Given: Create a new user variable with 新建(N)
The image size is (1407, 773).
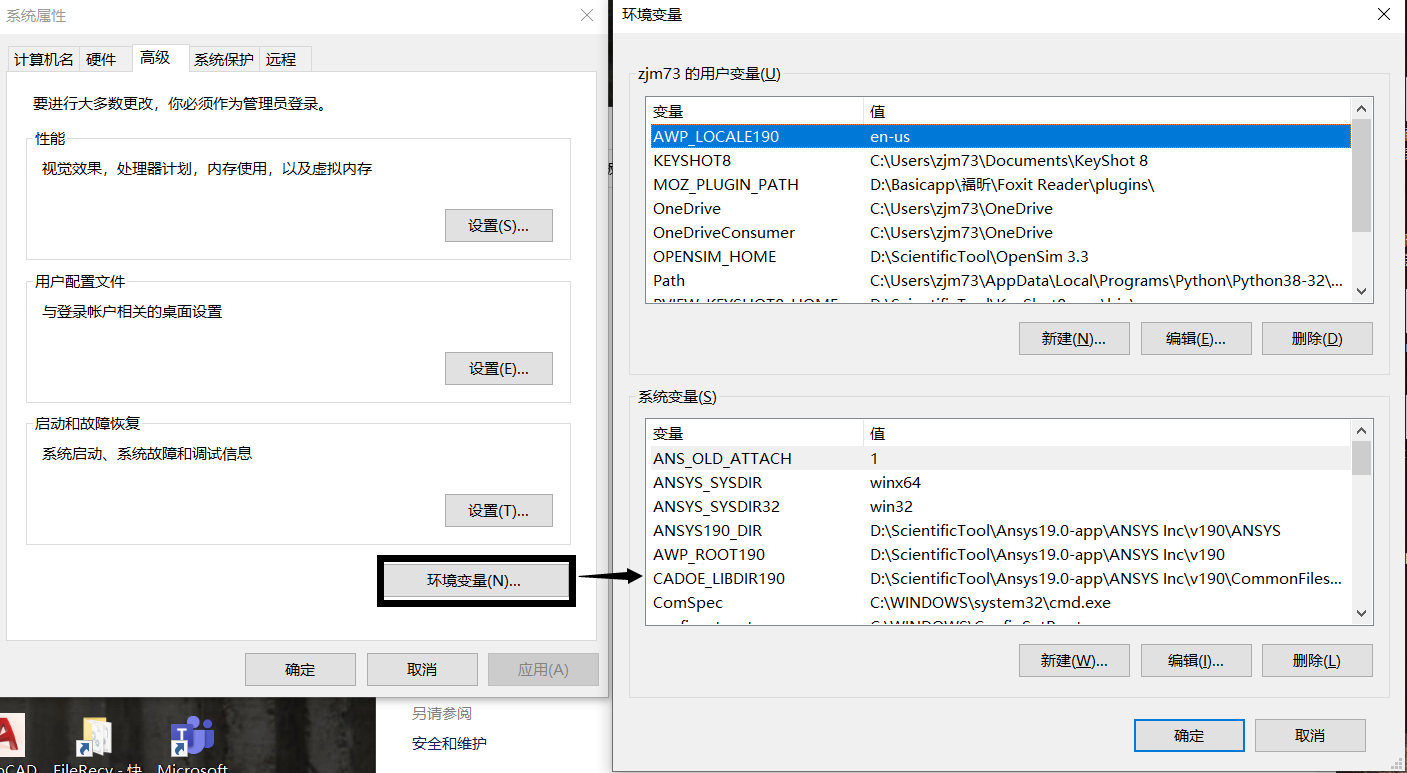Looking at the screenshot, I should coord(1074,338).
